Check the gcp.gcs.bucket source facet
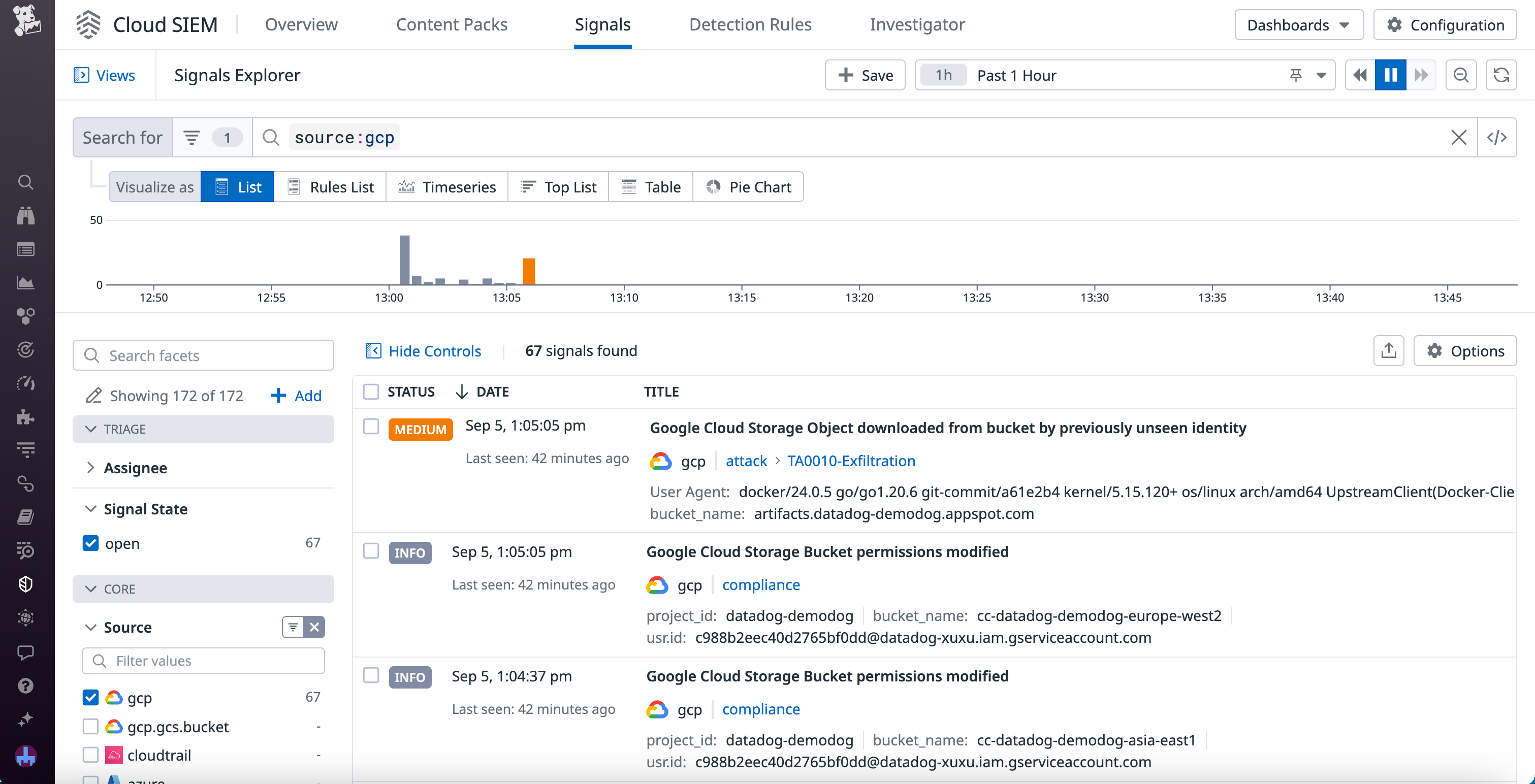The width and height of the screenshot is (1535, 784). [90, 726]
